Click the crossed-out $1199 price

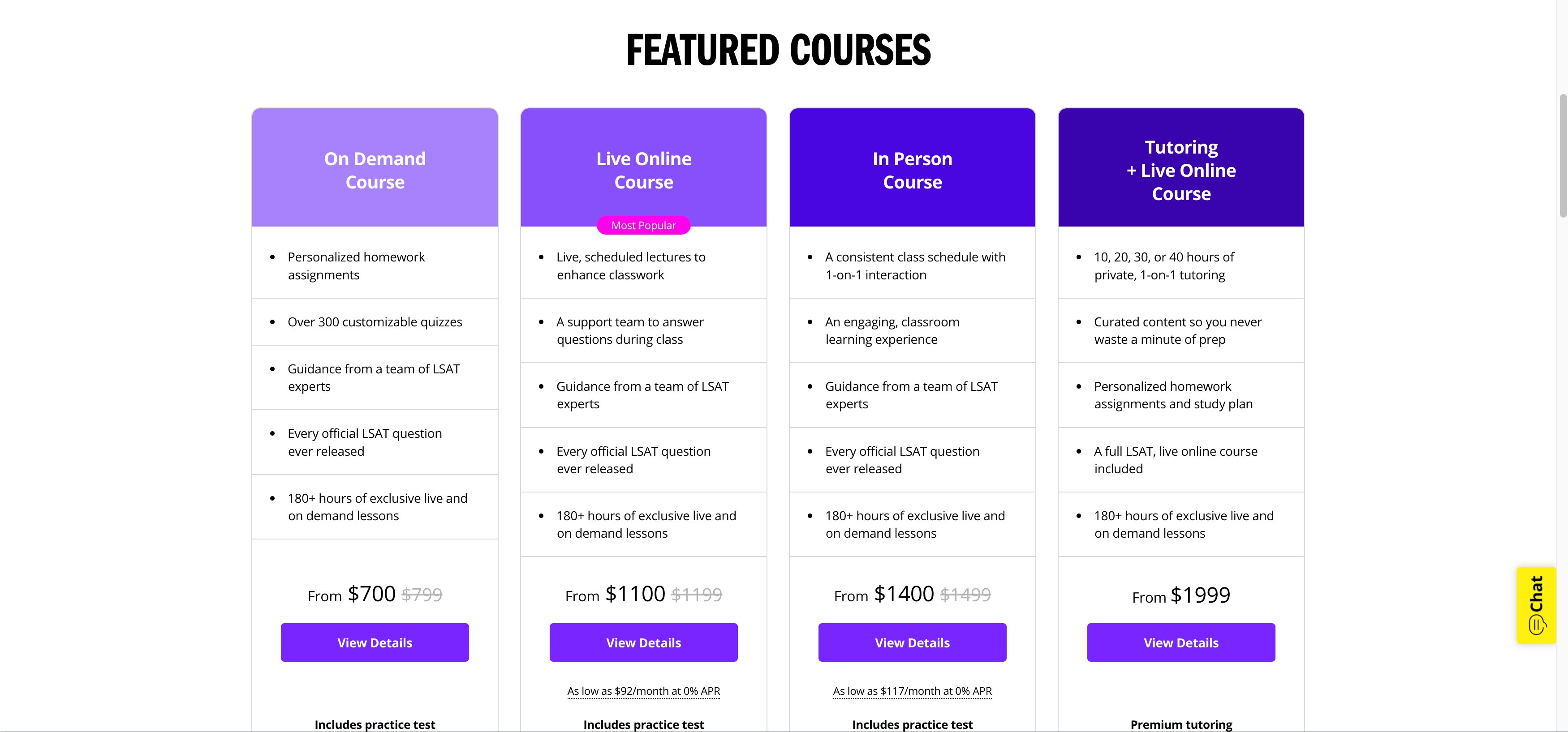[x=696, y=595]
